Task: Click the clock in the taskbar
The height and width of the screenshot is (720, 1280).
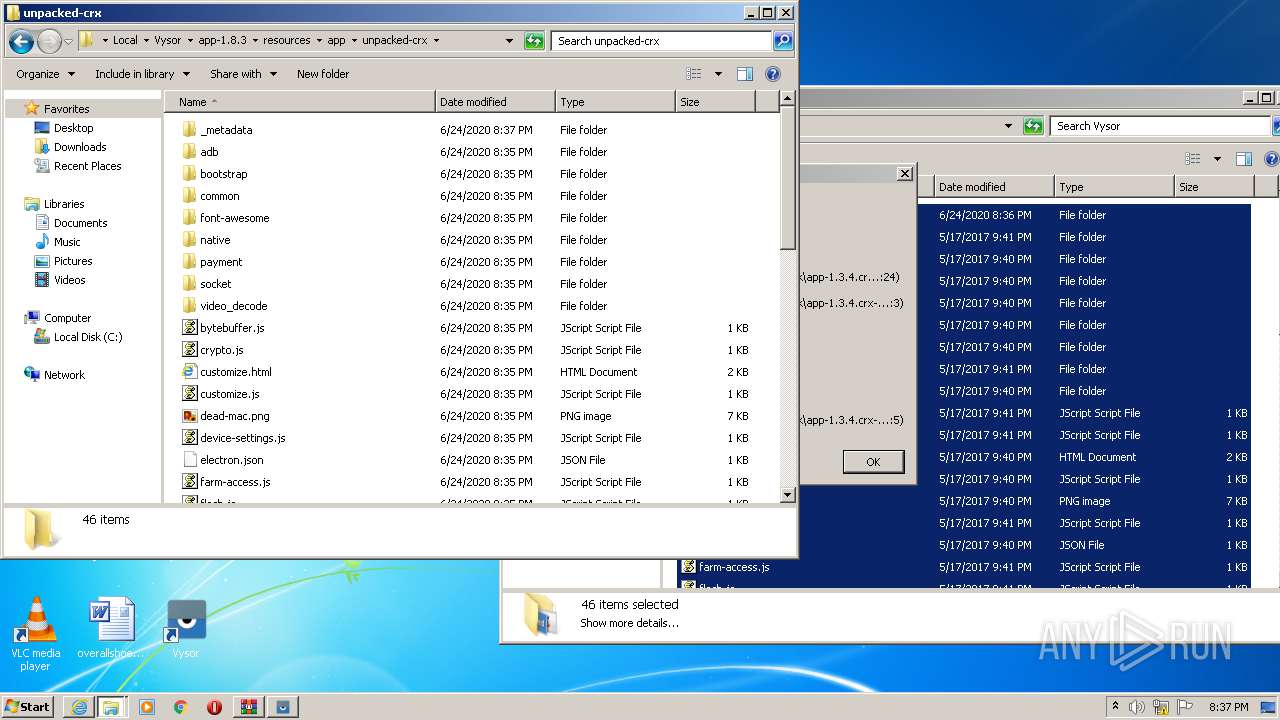Action: point(1229,707)
